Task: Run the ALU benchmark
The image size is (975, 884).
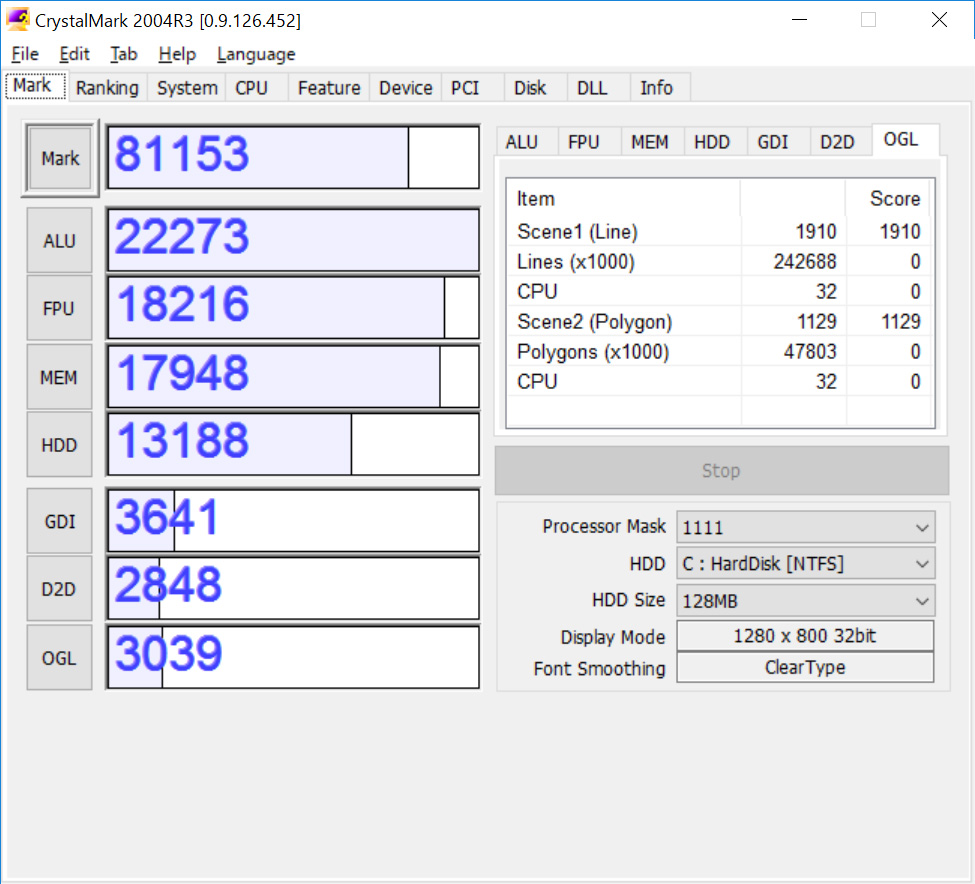Action: click(x=59, y=240)
